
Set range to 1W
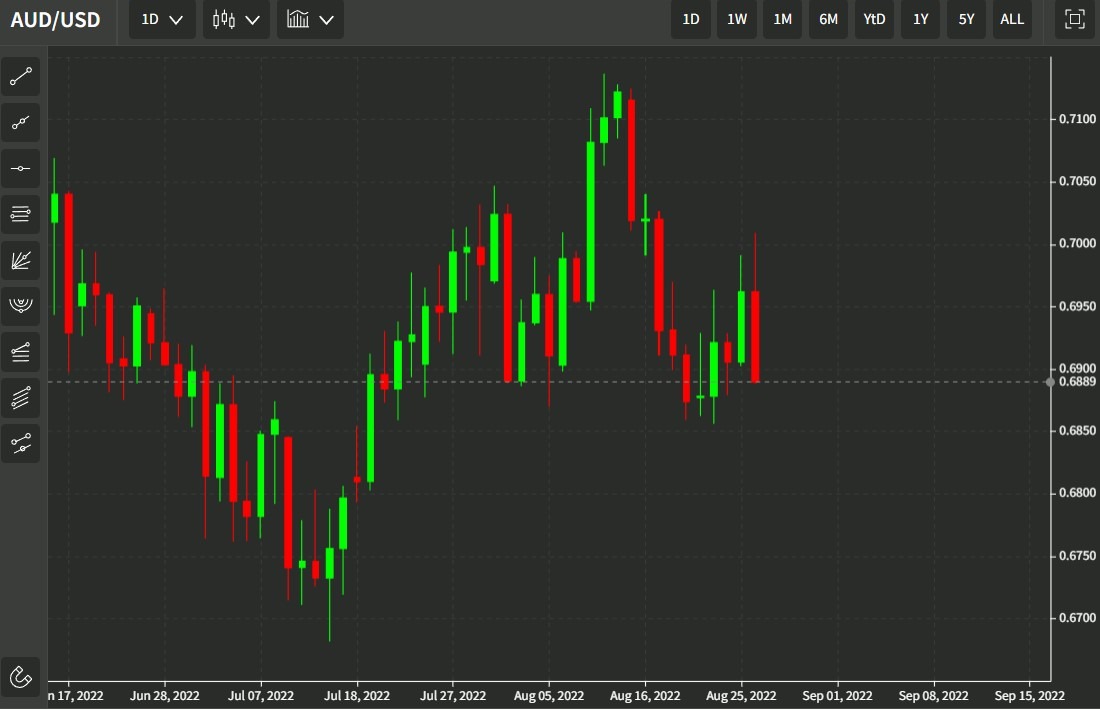[737, 20]
